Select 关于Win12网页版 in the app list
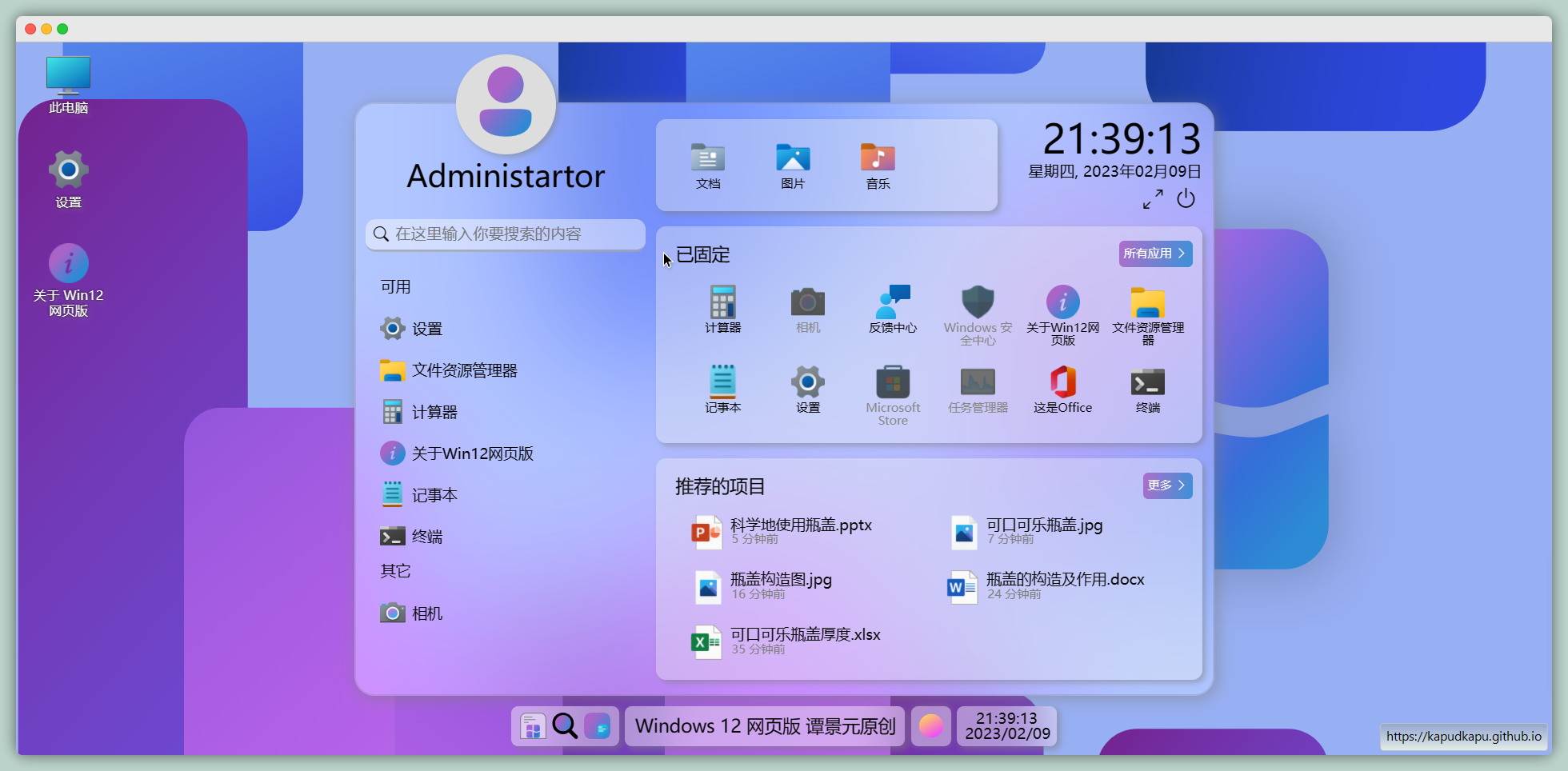 click(472, 453)
